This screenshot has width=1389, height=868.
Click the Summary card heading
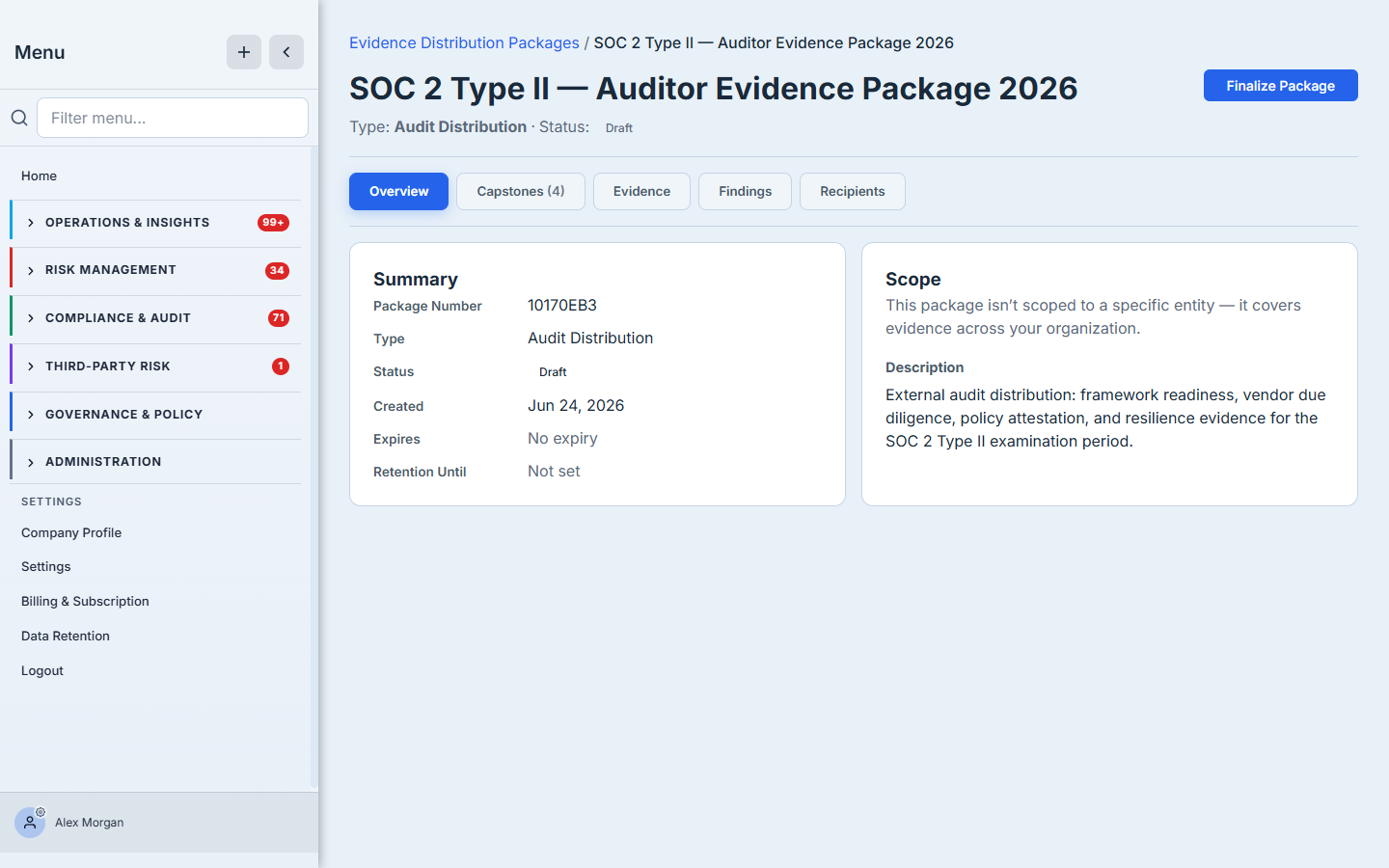coord(416,279)
